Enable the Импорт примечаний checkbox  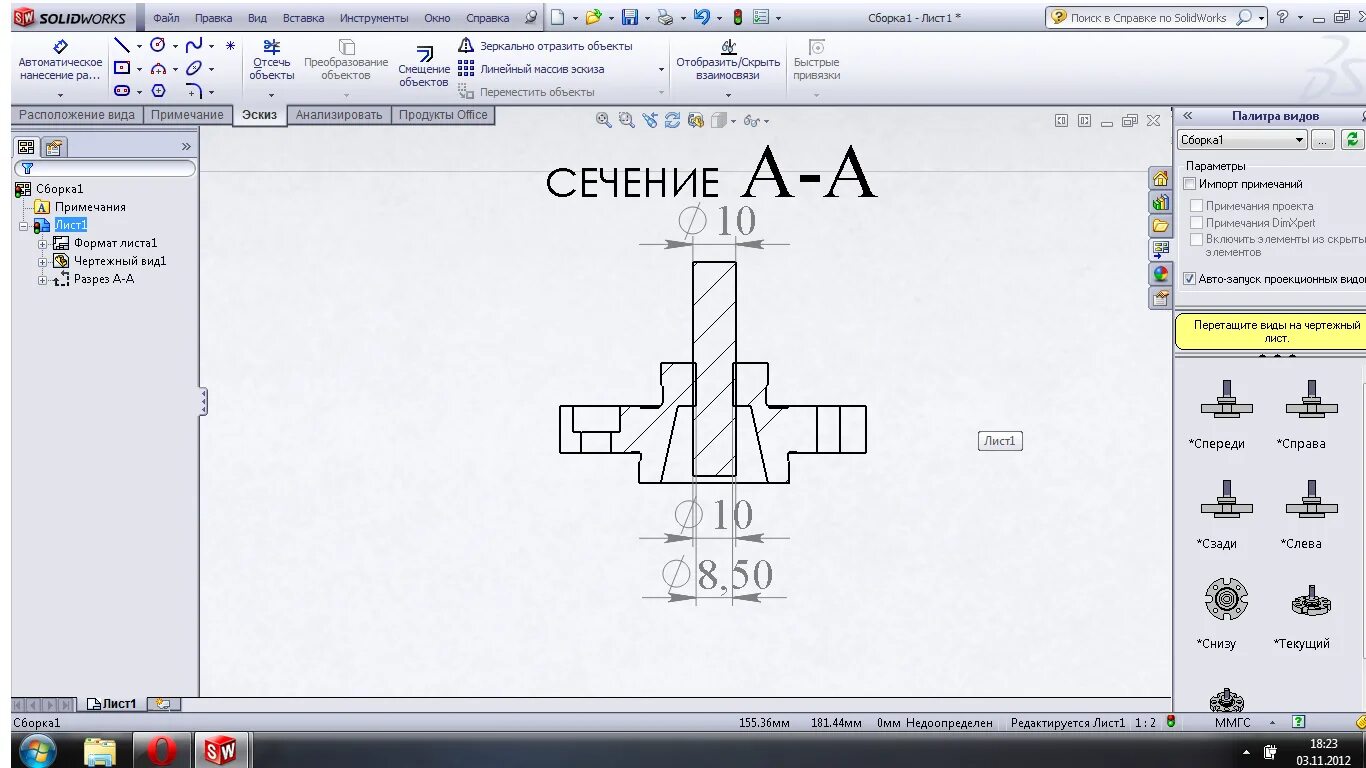tap(1189, 184)
